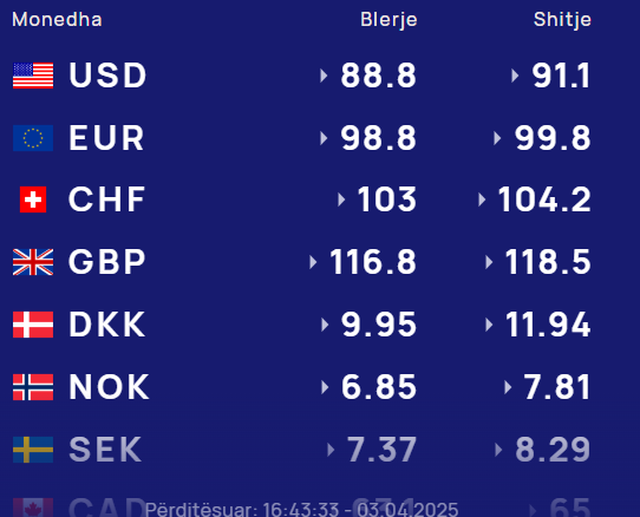Click the arrow beside USD buy rate 88.8
640x517 pixels.
[x=324, y=76]
